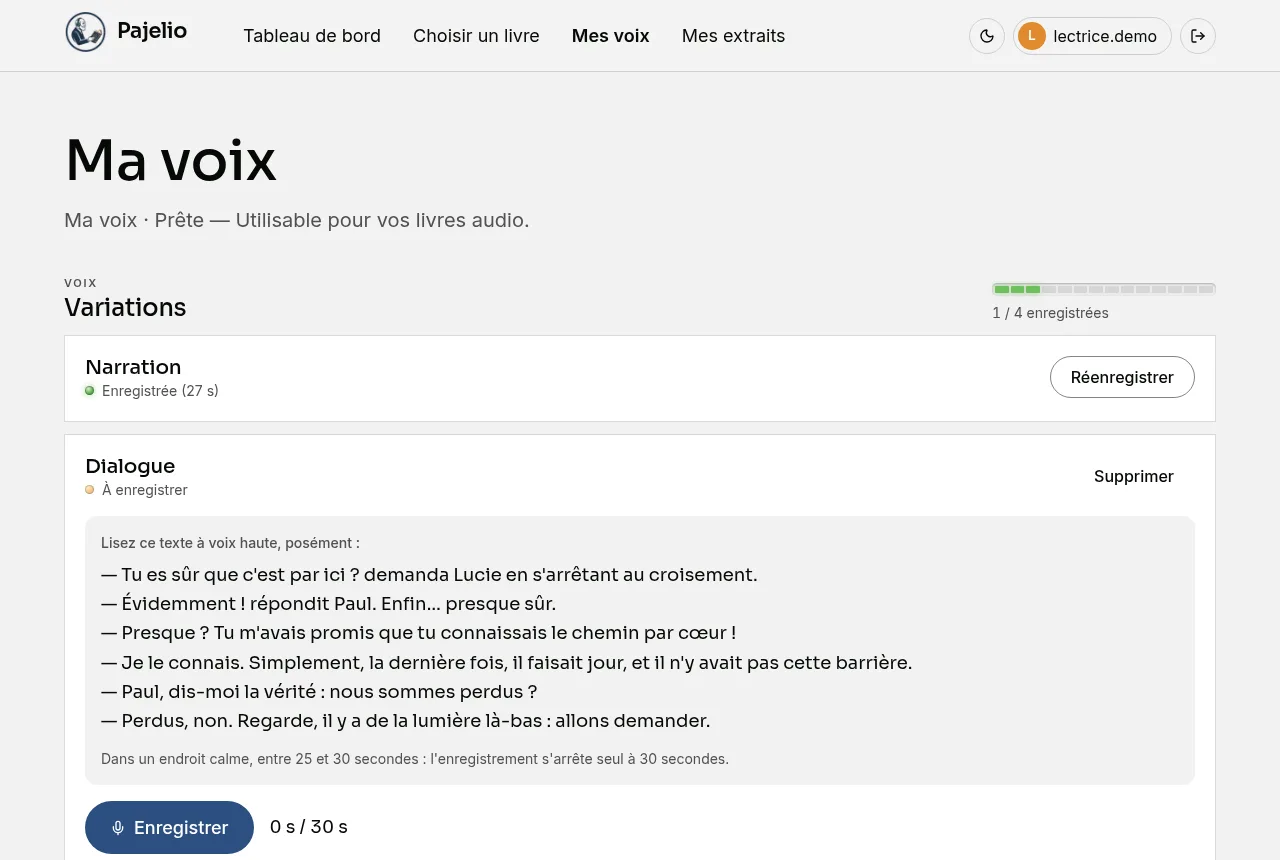Click the Dialogue variation heading
The image size is (1280, 860).
point(130,466)
